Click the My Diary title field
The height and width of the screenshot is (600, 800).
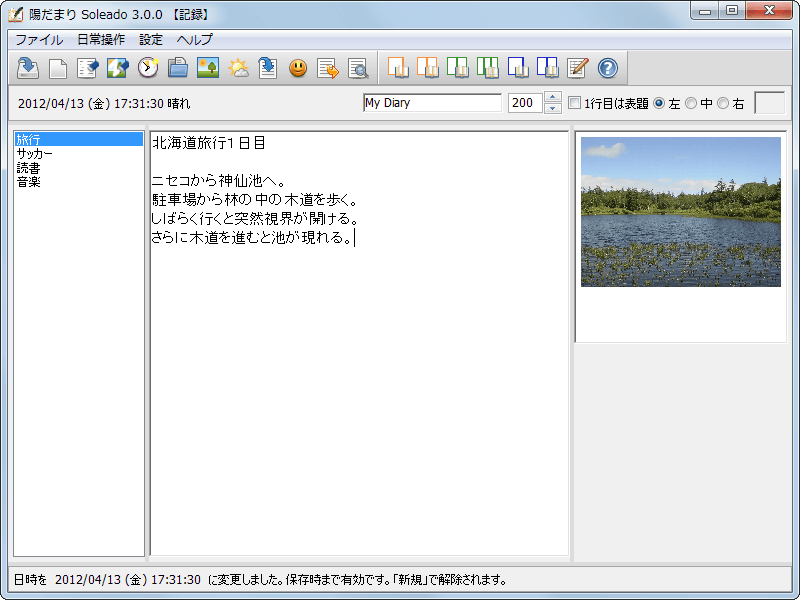pyautogui.click(x=433, y=103)
